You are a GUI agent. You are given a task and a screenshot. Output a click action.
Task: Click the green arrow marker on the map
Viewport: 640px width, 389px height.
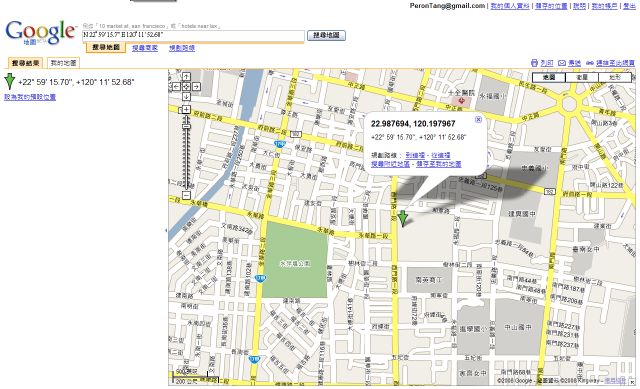pos(403,218)
